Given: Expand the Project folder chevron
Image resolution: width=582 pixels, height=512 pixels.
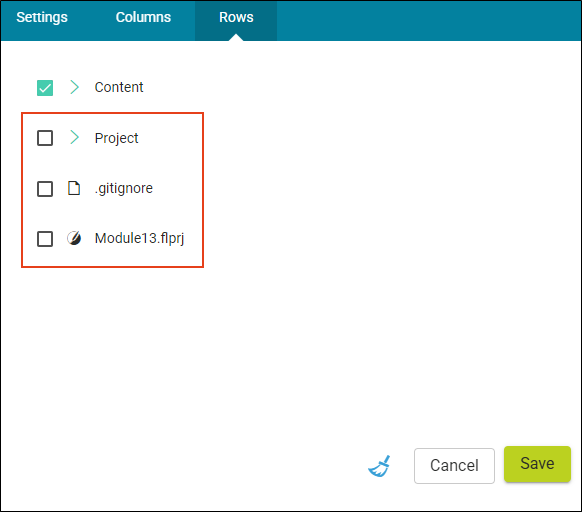Looking at the screenshot, I should coord(75,137).
